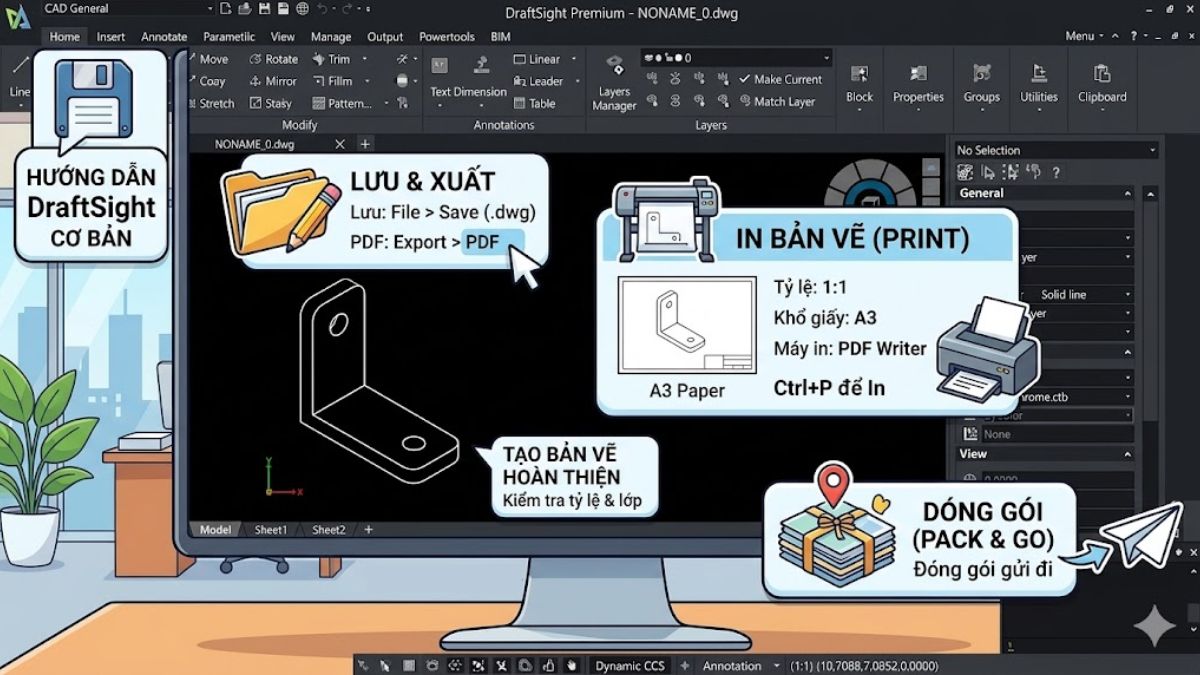Click the redo arrow icon
Viewport: 1200px width, 675px height.
pyautogui.click(x=348, y=9)
